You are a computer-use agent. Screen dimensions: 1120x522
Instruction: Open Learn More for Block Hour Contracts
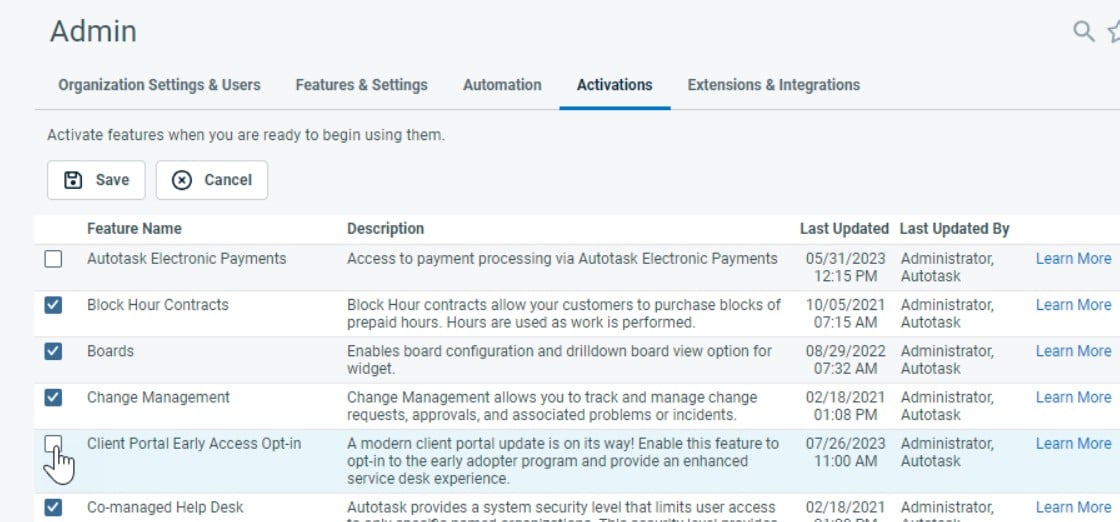[1072, 305]
